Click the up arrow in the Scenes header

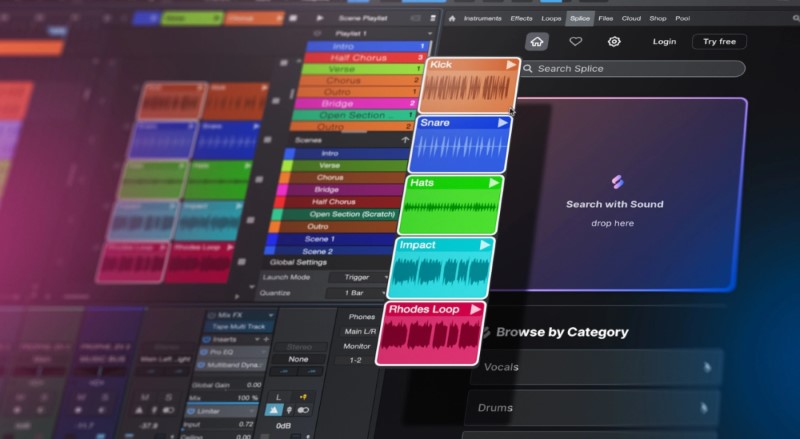tap(405, 139)
